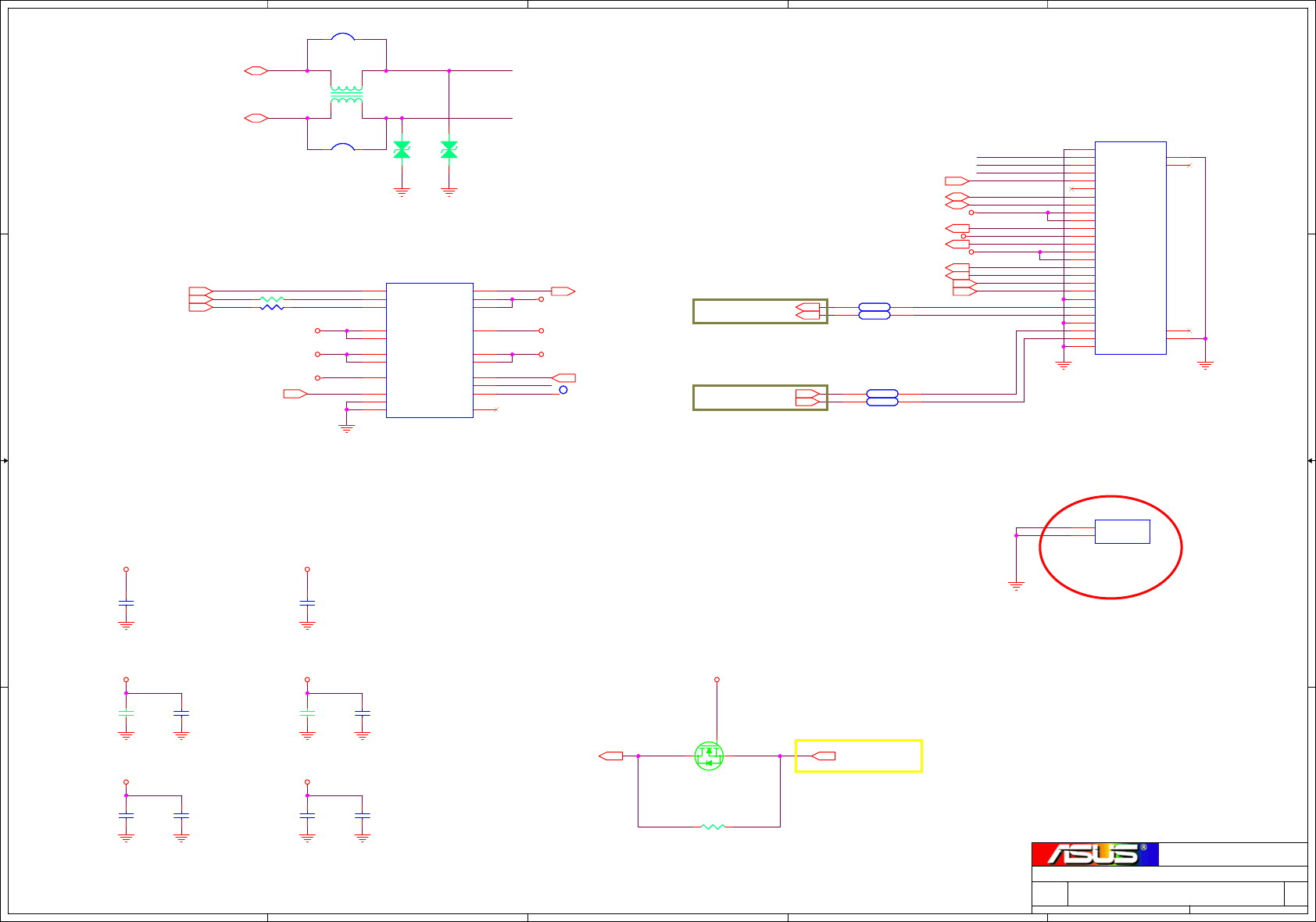Select the lower olive-bordered port box
1316x922 pixels.
click(x=760, y=398)
